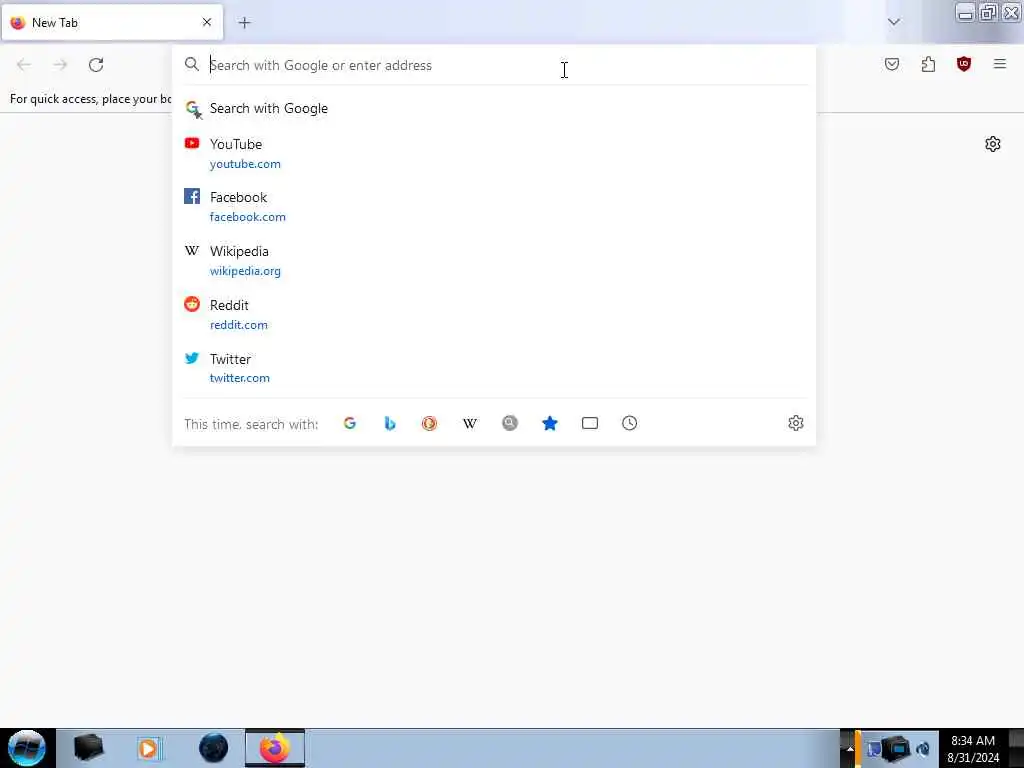Click the YouTube red play favicon

[191, 143]
